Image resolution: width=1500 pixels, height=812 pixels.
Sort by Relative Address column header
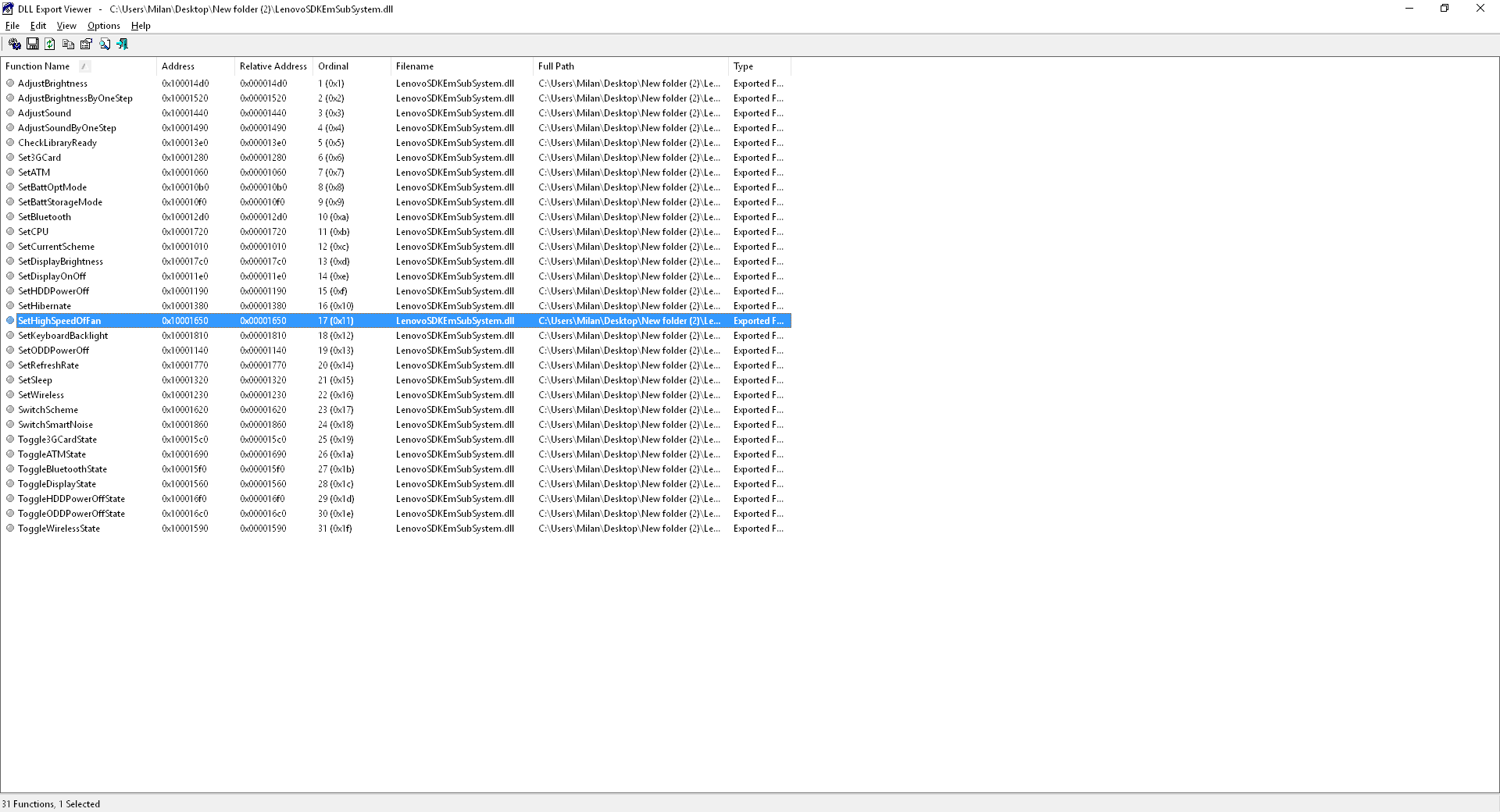(273, 66)
